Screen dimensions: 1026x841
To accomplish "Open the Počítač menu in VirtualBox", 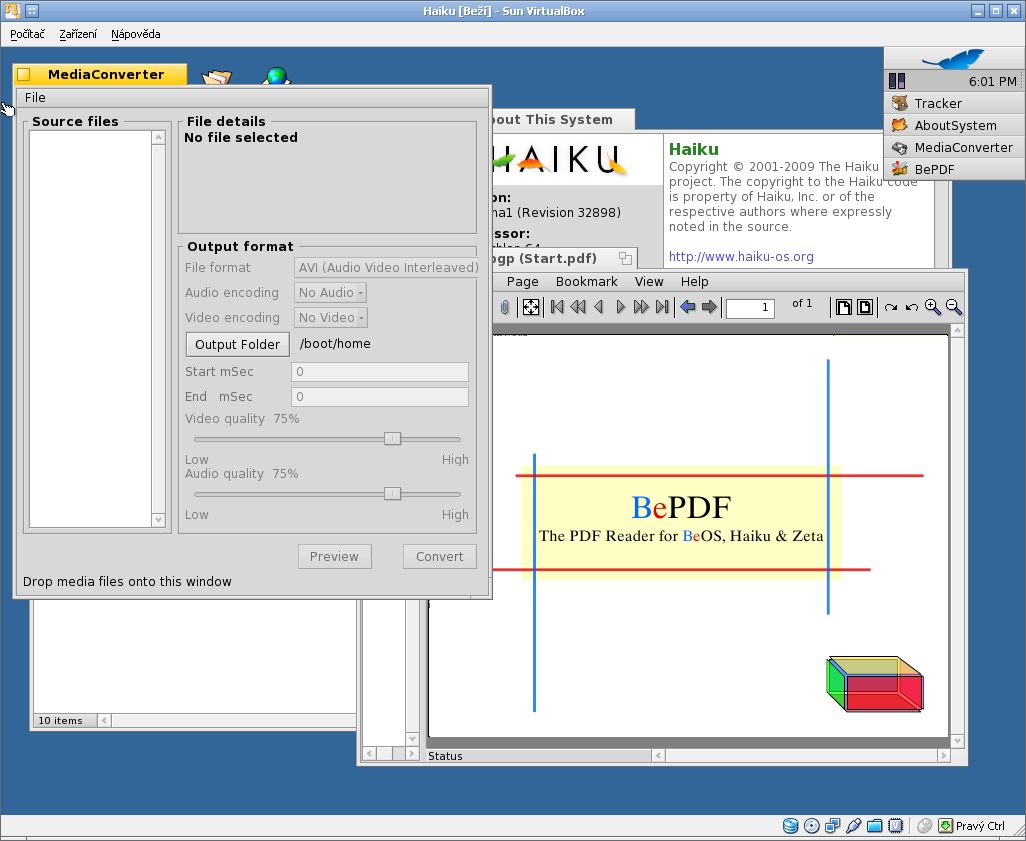I will coord(27,34).
